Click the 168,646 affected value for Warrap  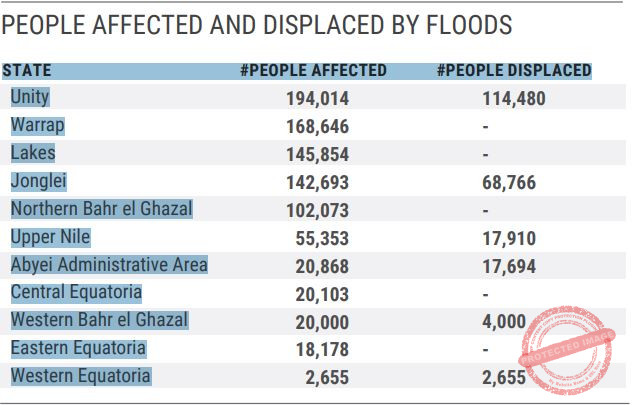[318, 127]
